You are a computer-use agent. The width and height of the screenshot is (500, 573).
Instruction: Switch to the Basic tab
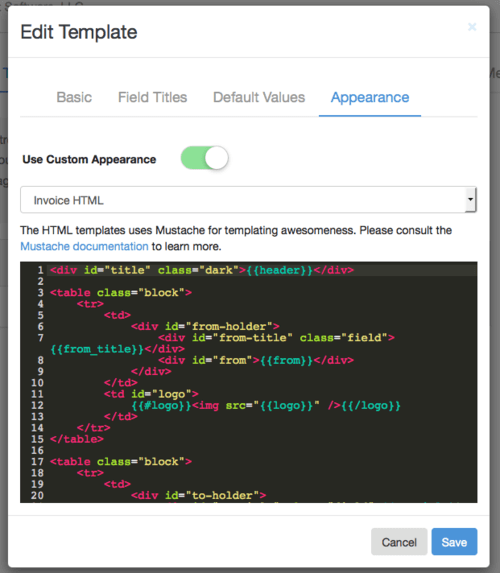tap(74, 97)
